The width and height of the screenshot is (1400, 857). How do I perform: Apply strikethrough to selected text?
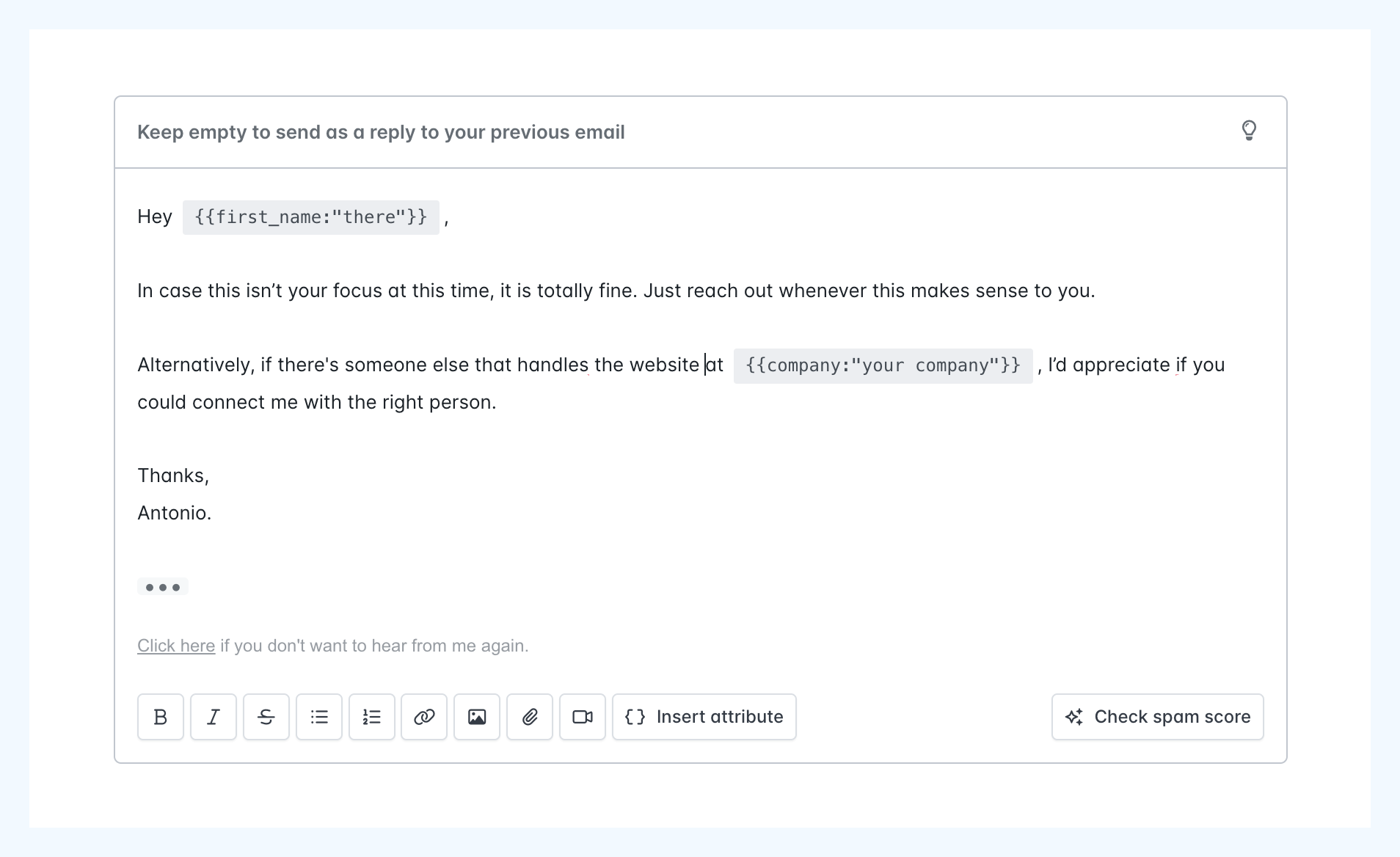pos(266,717)
